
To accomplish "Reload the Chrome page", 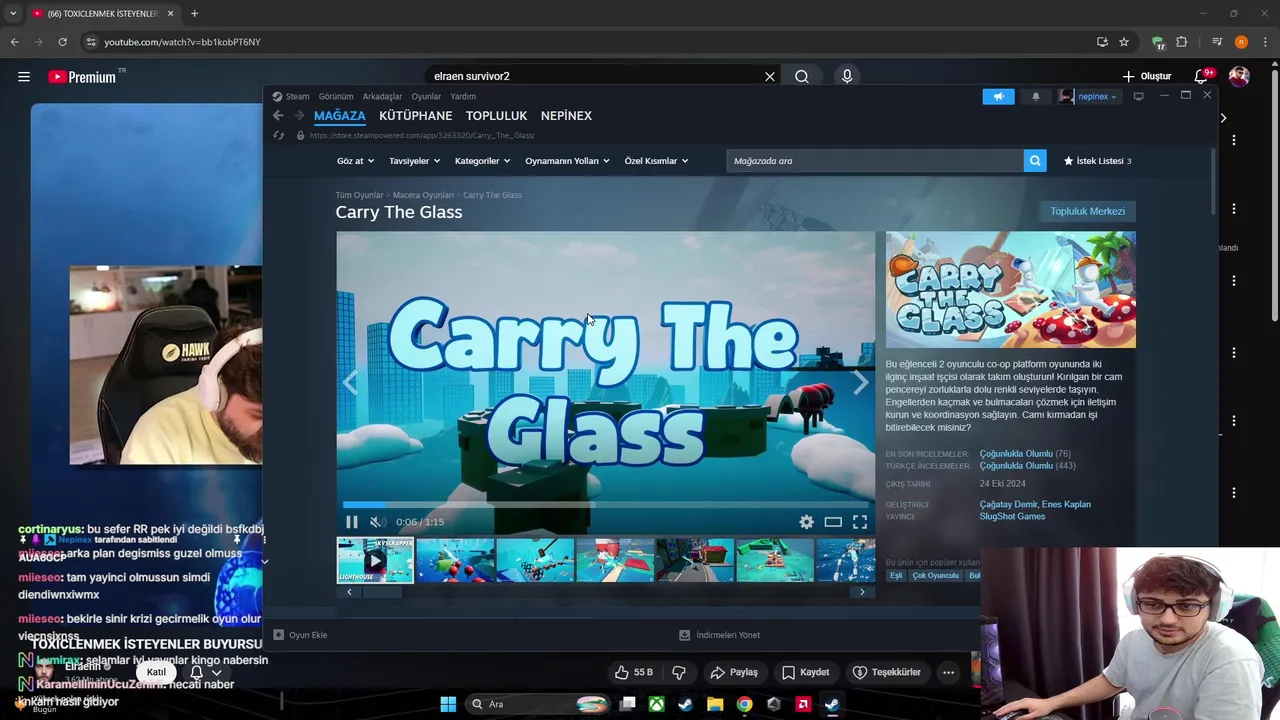I will click(62, 42).
